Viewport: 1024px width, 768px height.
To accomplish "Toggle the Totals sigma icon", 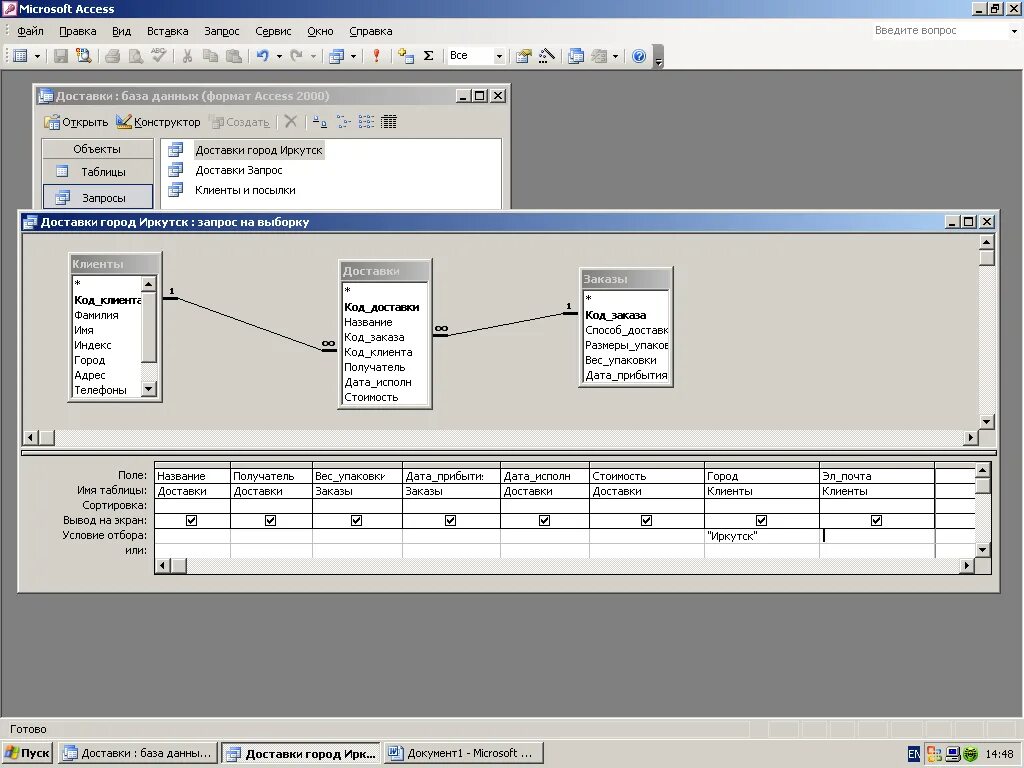I will 428,56.
